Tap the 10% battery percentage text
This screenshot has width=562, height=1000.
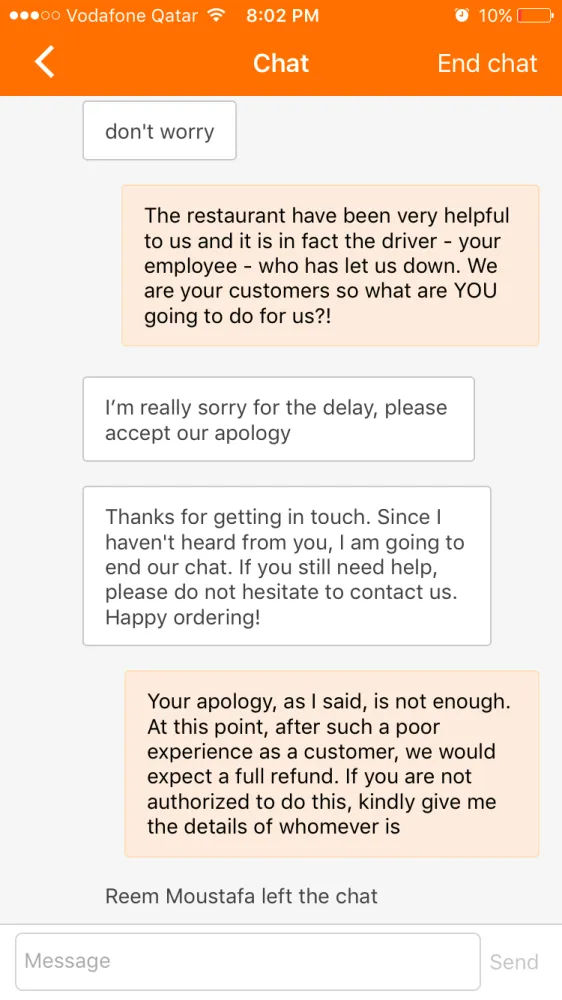tap(496, 16)
